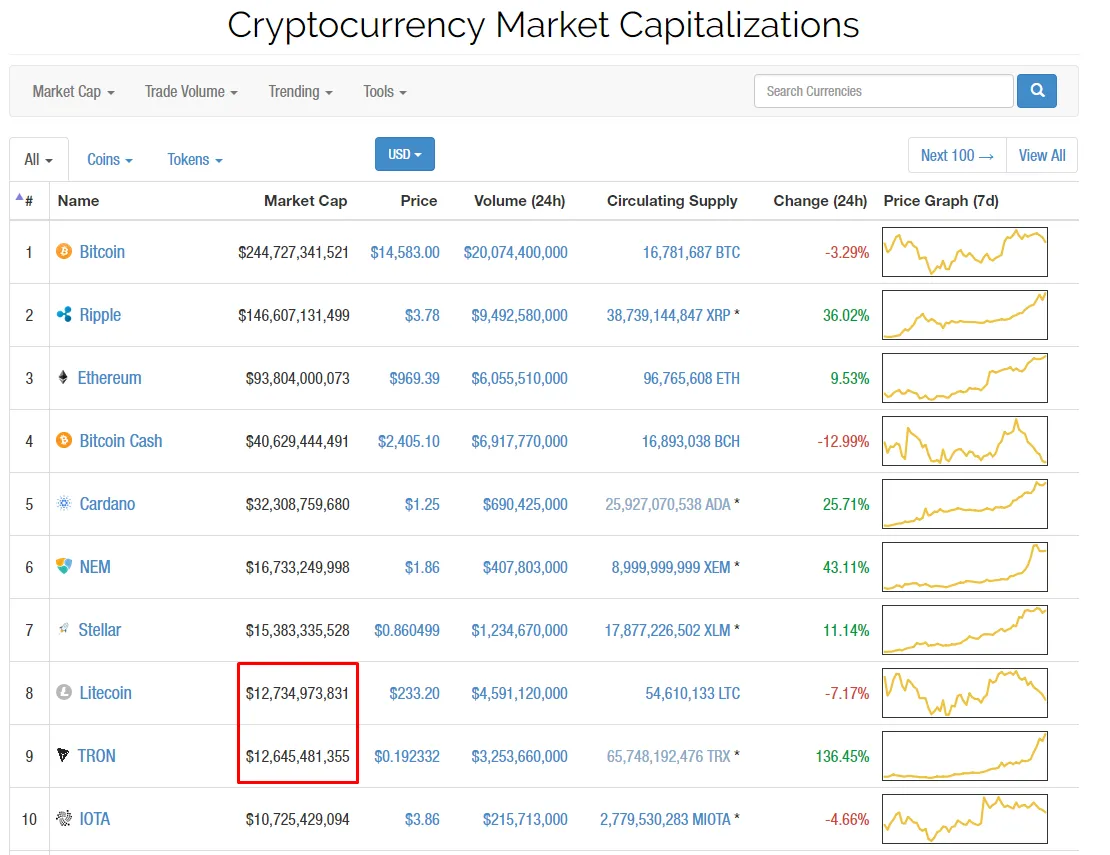1110x855 pixels.
Task: Open Bitcoin Cash 7-day price graph
Action: 964,440
